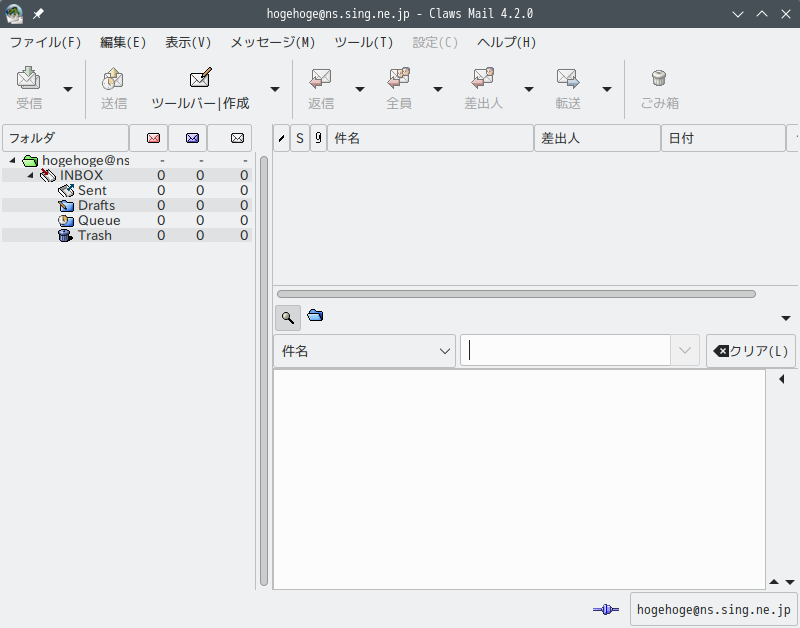Open the ツール(T) menu
800x628 pixels.
tap(364, 42)
